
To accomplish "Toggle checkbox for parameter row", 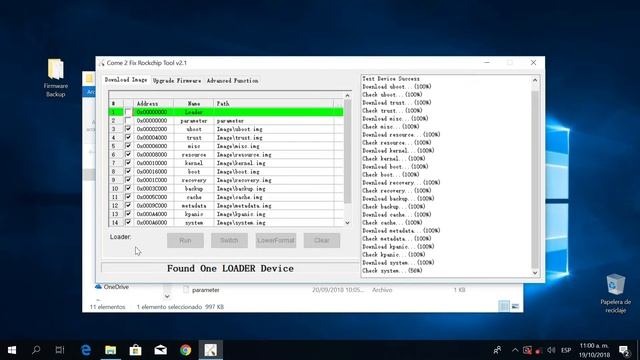I will click(128, 120).
